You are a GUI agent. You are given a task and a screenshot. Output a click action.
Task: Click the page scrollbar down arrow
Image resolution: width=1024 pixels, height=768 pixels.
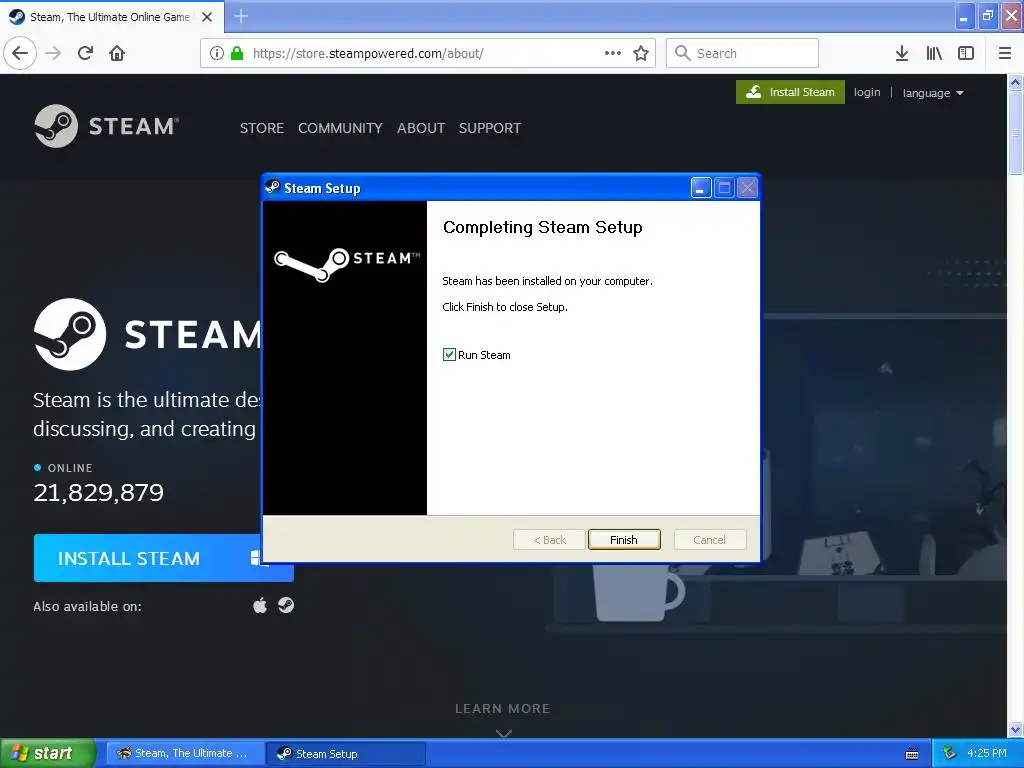pyautogui.click(x=1015, y=729)
